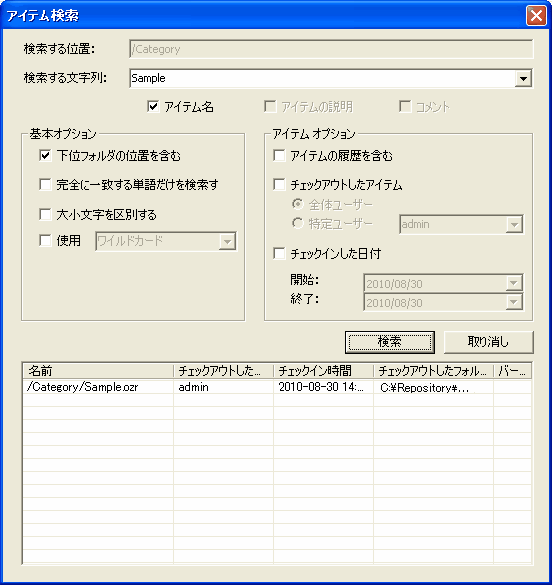
Task: Expand the ワイルドカード combo box
Action: pos(227,241)
